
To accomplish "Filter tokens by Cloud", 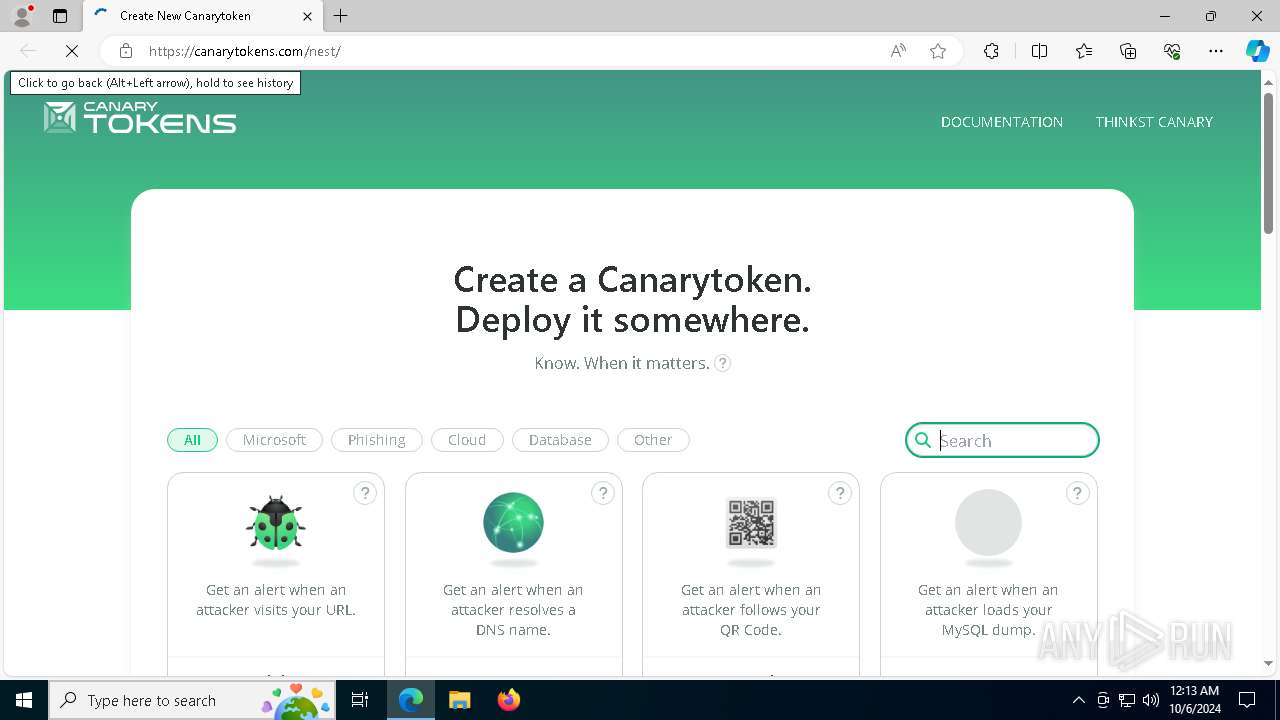I will point(467,440).
